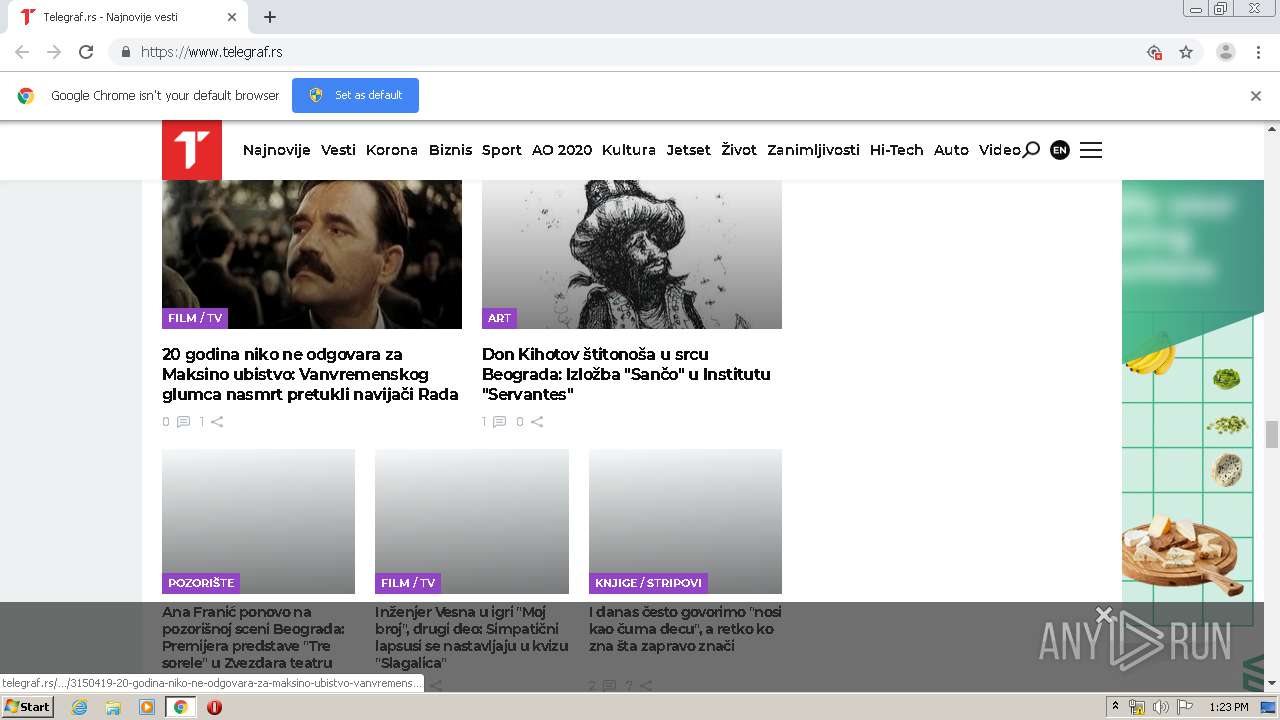This screenshot has height=720, width=1280.
Task: Open Sport menu section
Action: 502,150
